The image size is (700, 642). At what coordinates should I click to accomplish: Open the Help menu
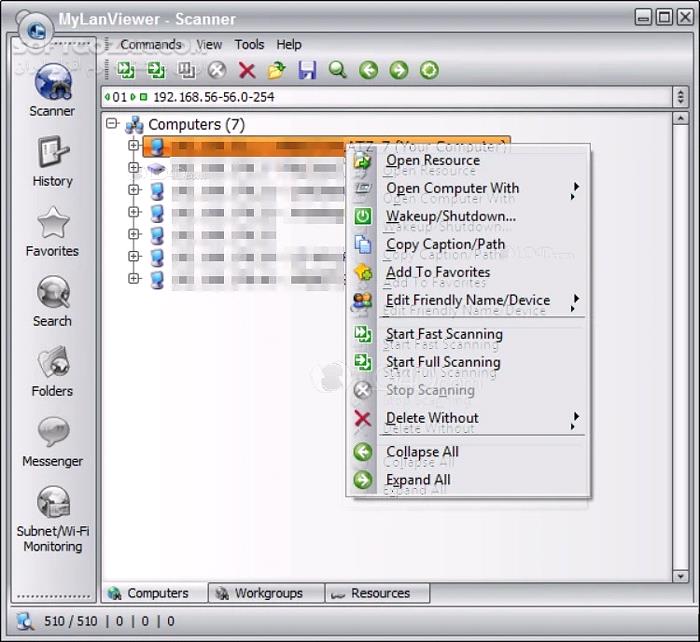click(x=289, y=45)
